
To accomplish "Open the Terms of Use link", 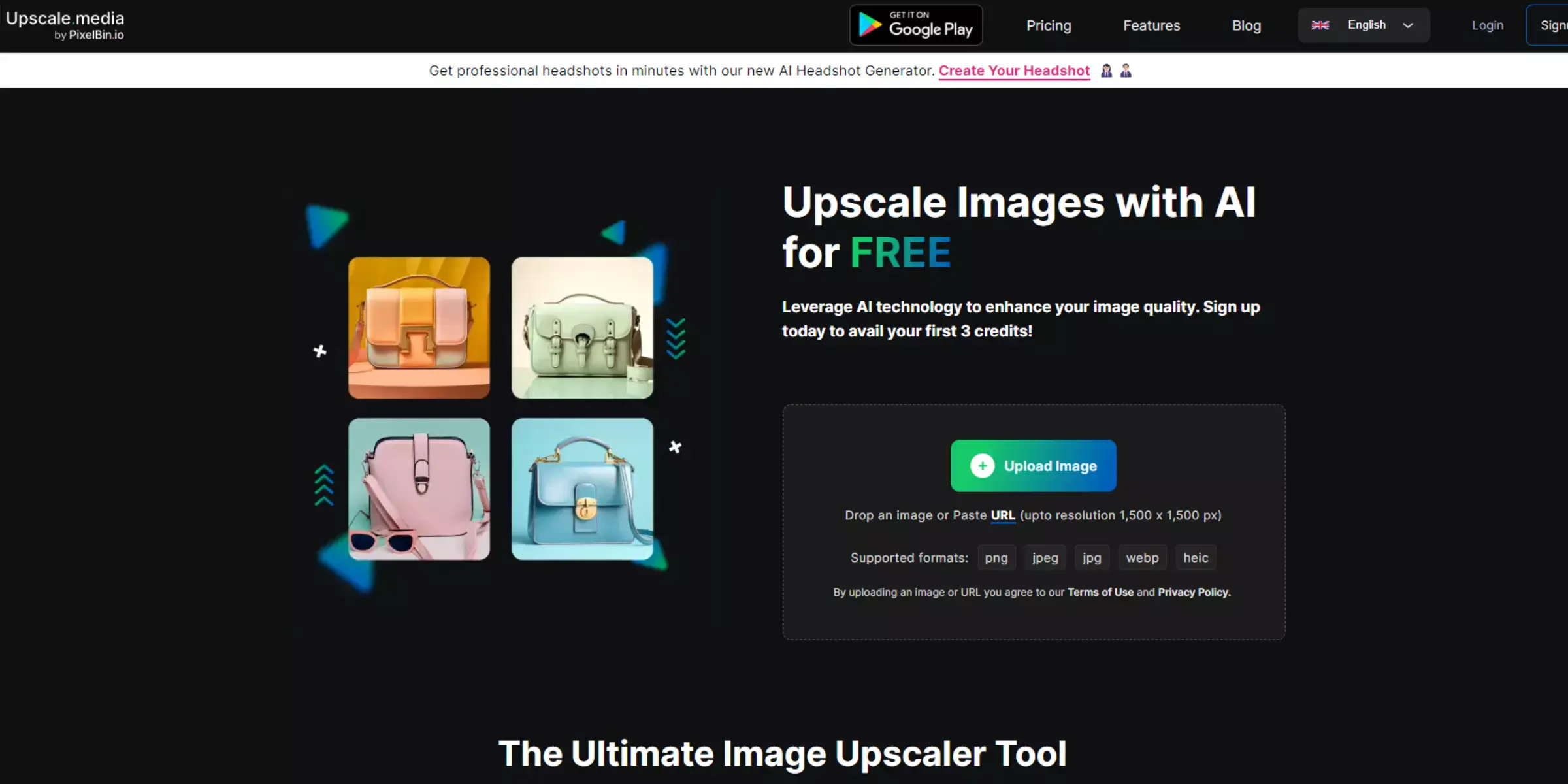I will tap(1100, 592).
